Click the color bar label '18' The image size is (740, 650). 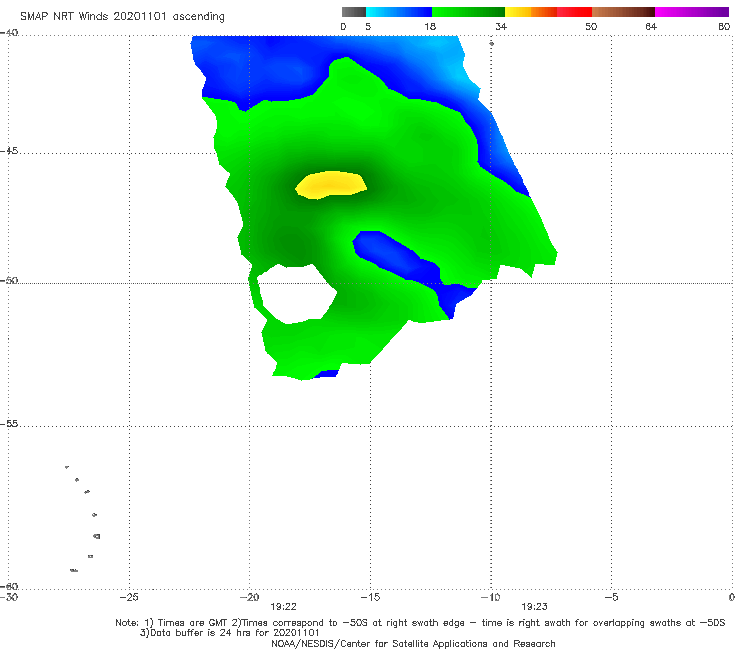[x=430, y=26]
